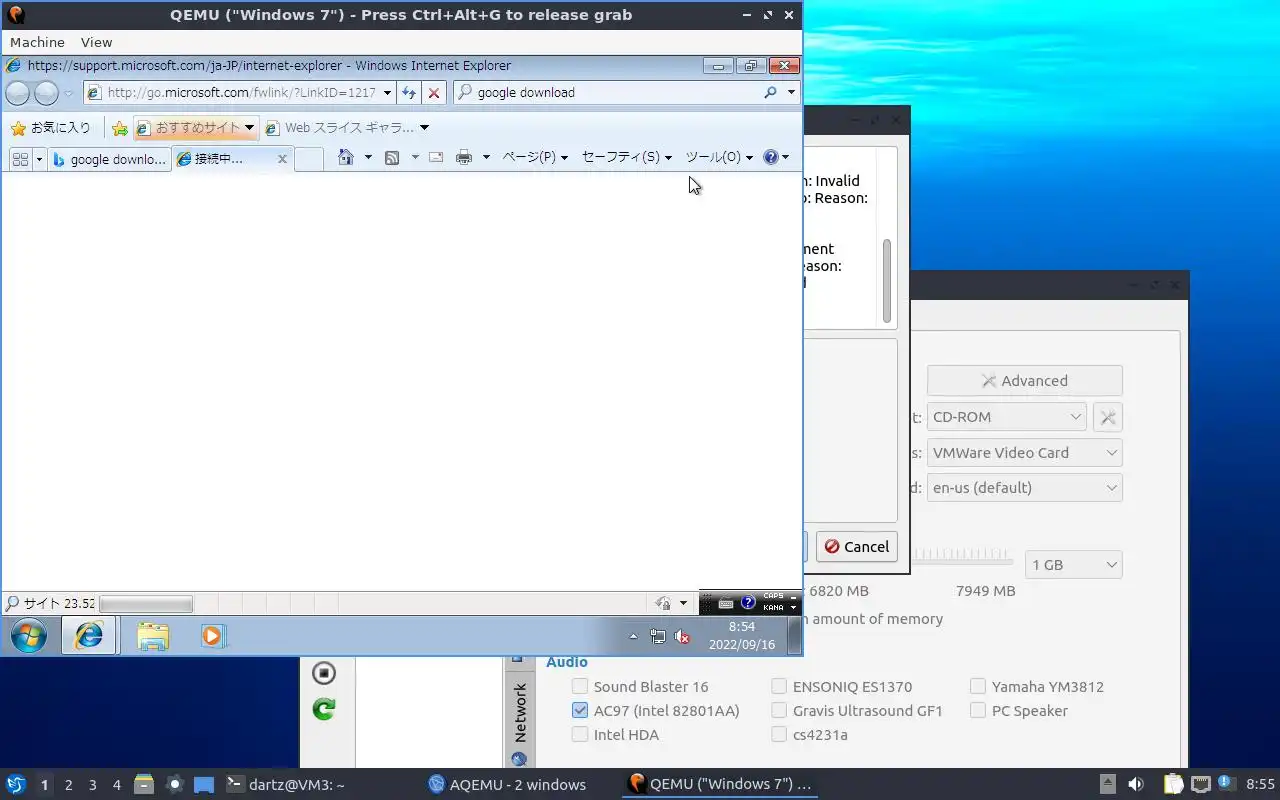This screenshot has width=1280, height=800.
Task: Click the read mail envelope icon
Action: pos(436,157)
